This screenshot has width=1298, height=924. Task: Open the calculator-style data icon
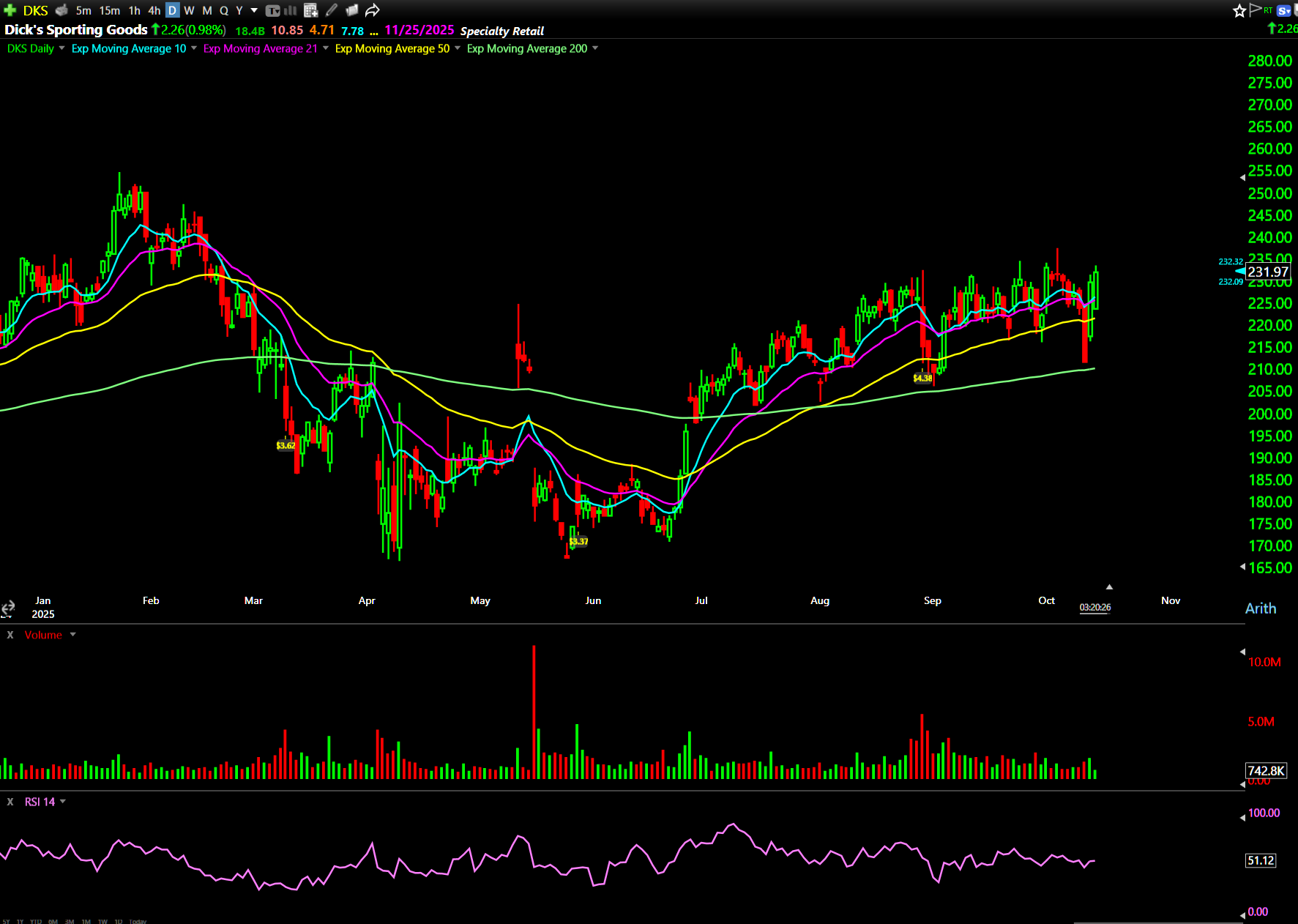click(310, 10)
